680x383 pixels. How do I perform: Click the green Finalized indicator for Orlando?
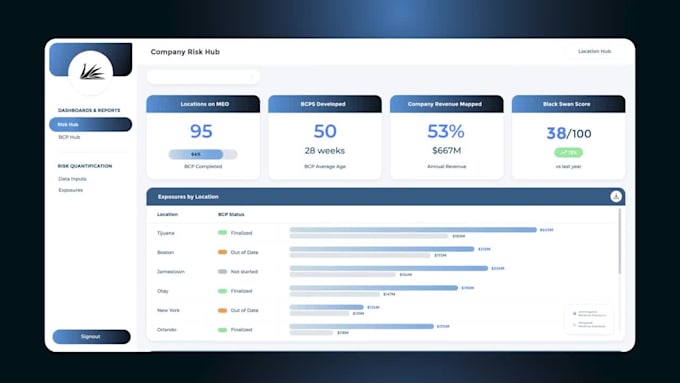222,330
